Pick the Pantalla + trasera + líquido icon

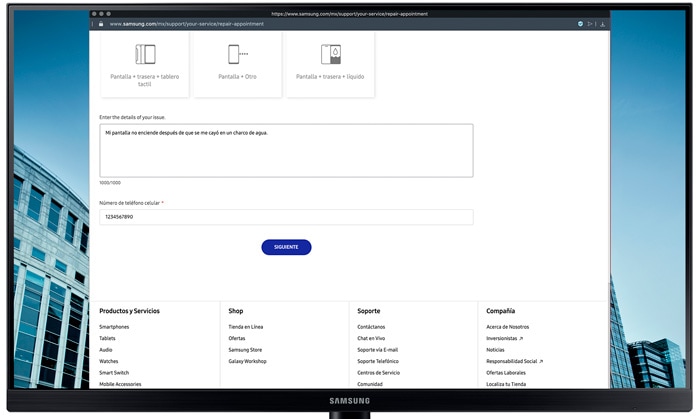pyautogui.click(x=330, y=54)
